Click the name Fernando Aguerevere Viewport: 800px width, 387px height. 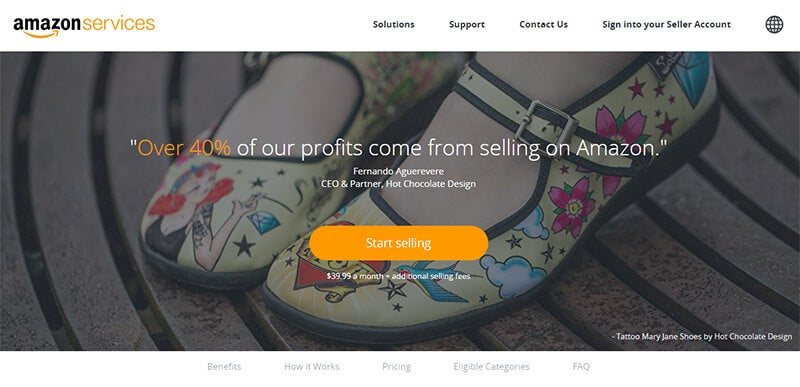click(398, 171)
